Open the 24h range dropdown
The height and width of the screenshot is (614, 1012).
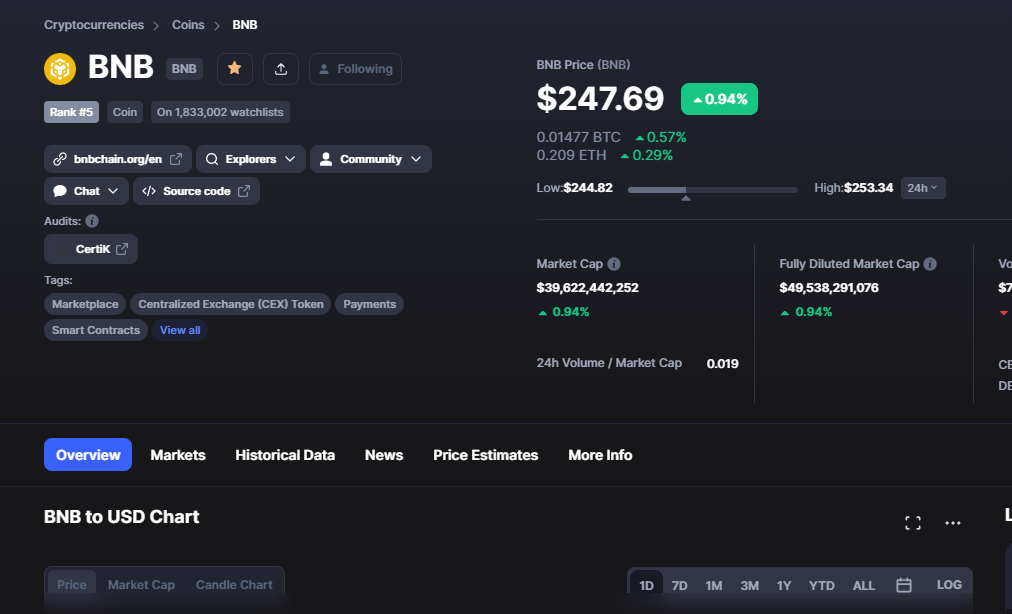[x=923, y=188]
